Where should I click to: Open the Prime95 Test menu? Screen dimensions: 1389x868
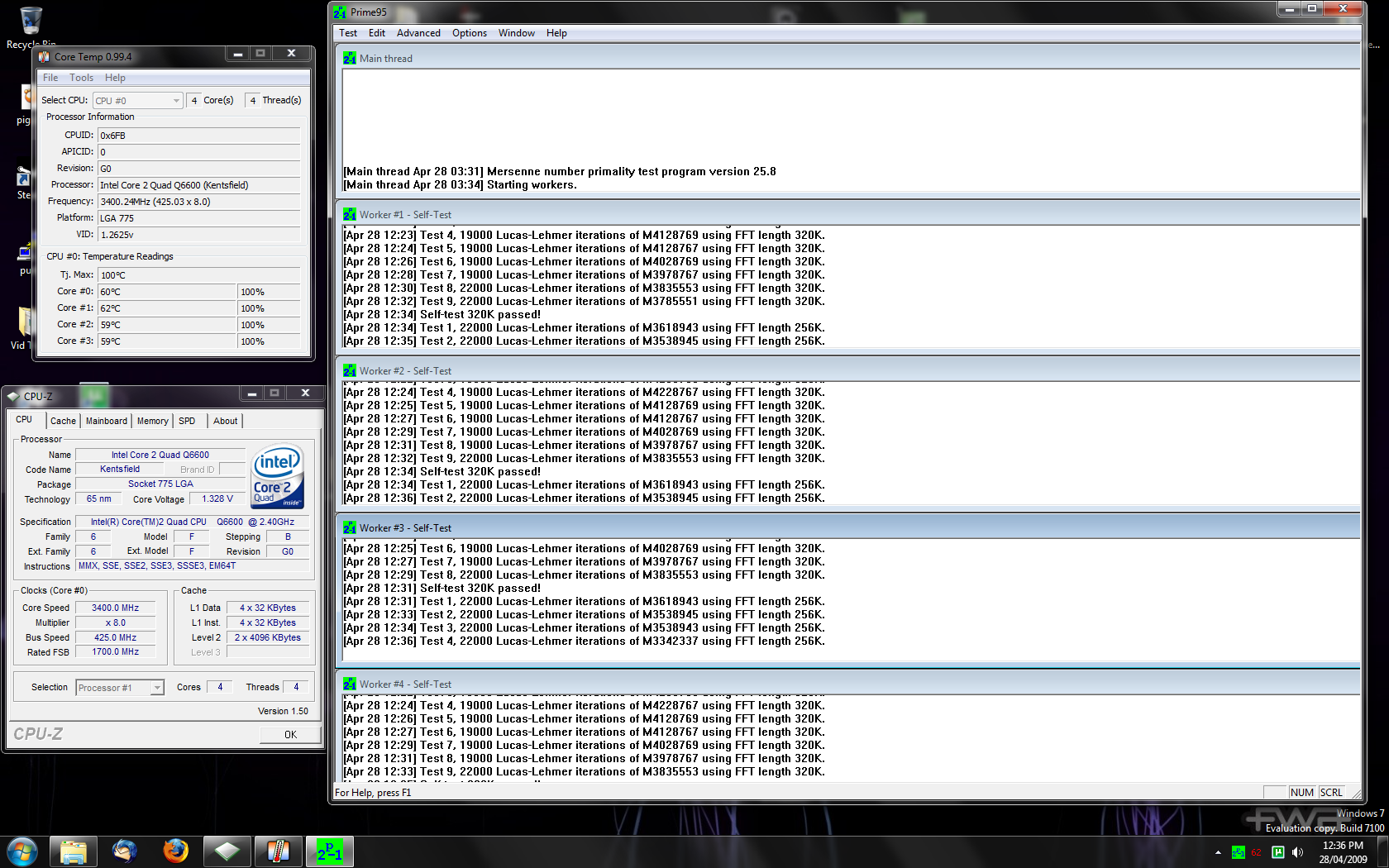tap(348, 33)
